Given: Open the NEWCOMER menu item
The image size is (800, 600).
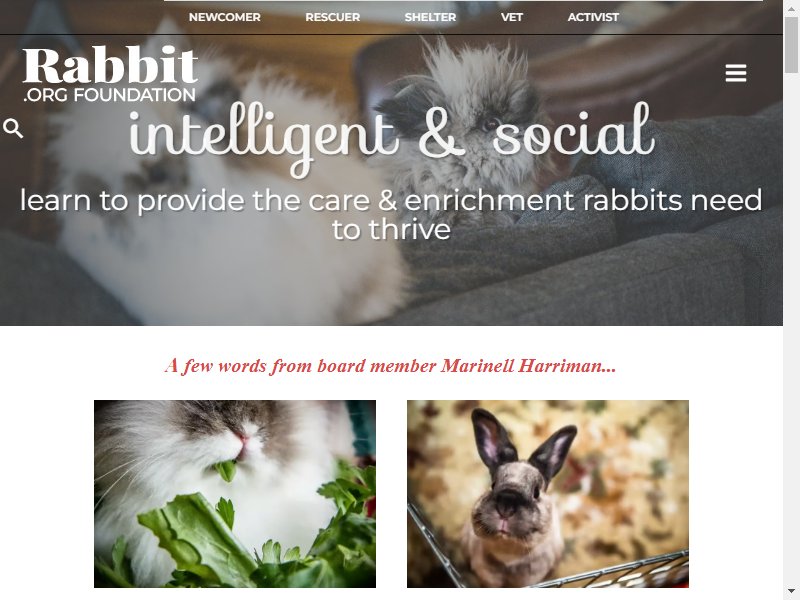Looking at the screenshot, I should [x=224, y=17].
